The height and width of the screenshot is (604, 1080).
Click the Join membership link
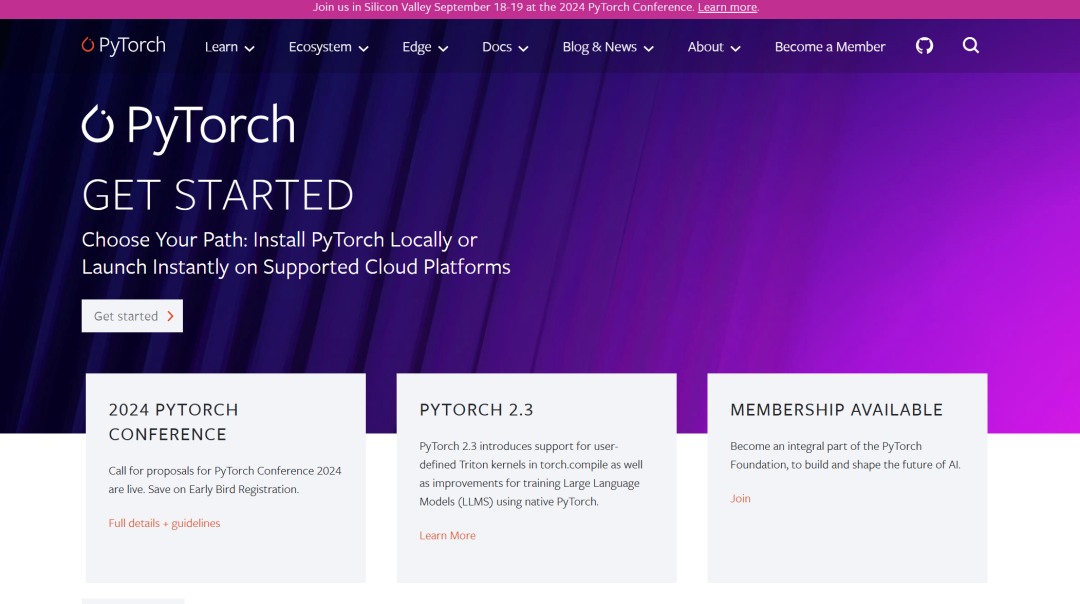[740, 498]
